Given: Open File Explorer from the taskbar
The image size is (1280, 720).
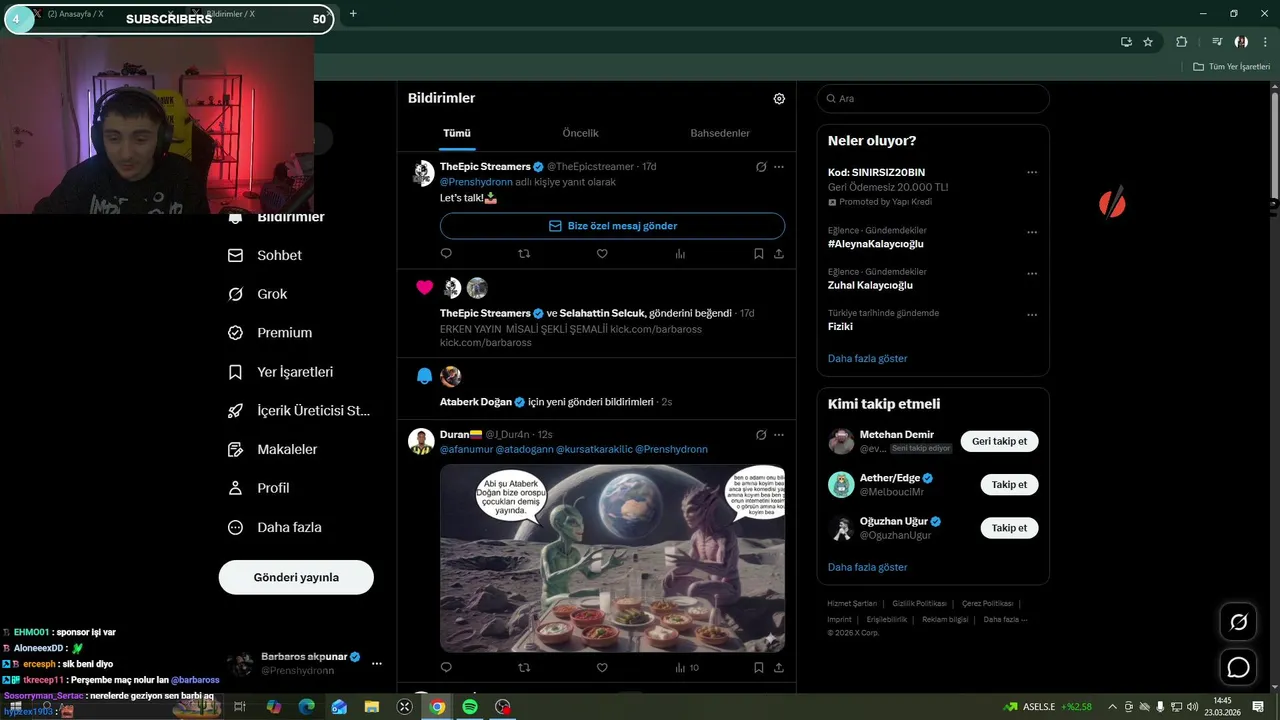Looking at the screenshot, I should pyautogui.click(x=372, y=707).
